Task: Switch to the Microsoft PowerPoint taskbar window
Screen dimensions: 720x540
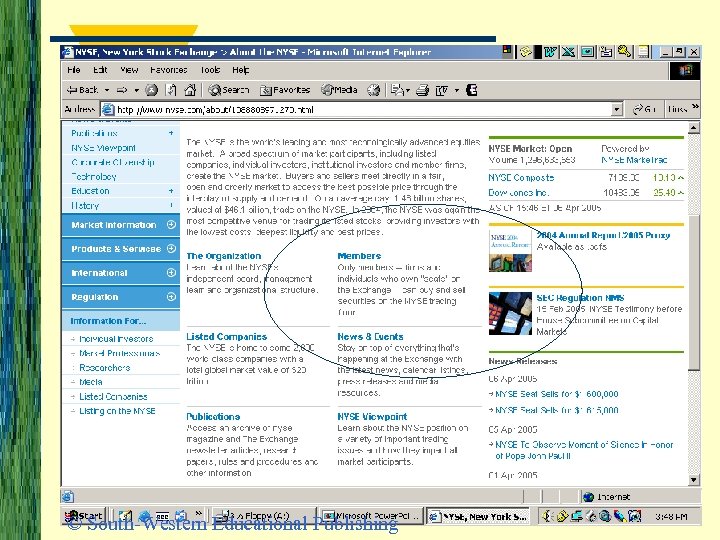Action: [371, 516]
